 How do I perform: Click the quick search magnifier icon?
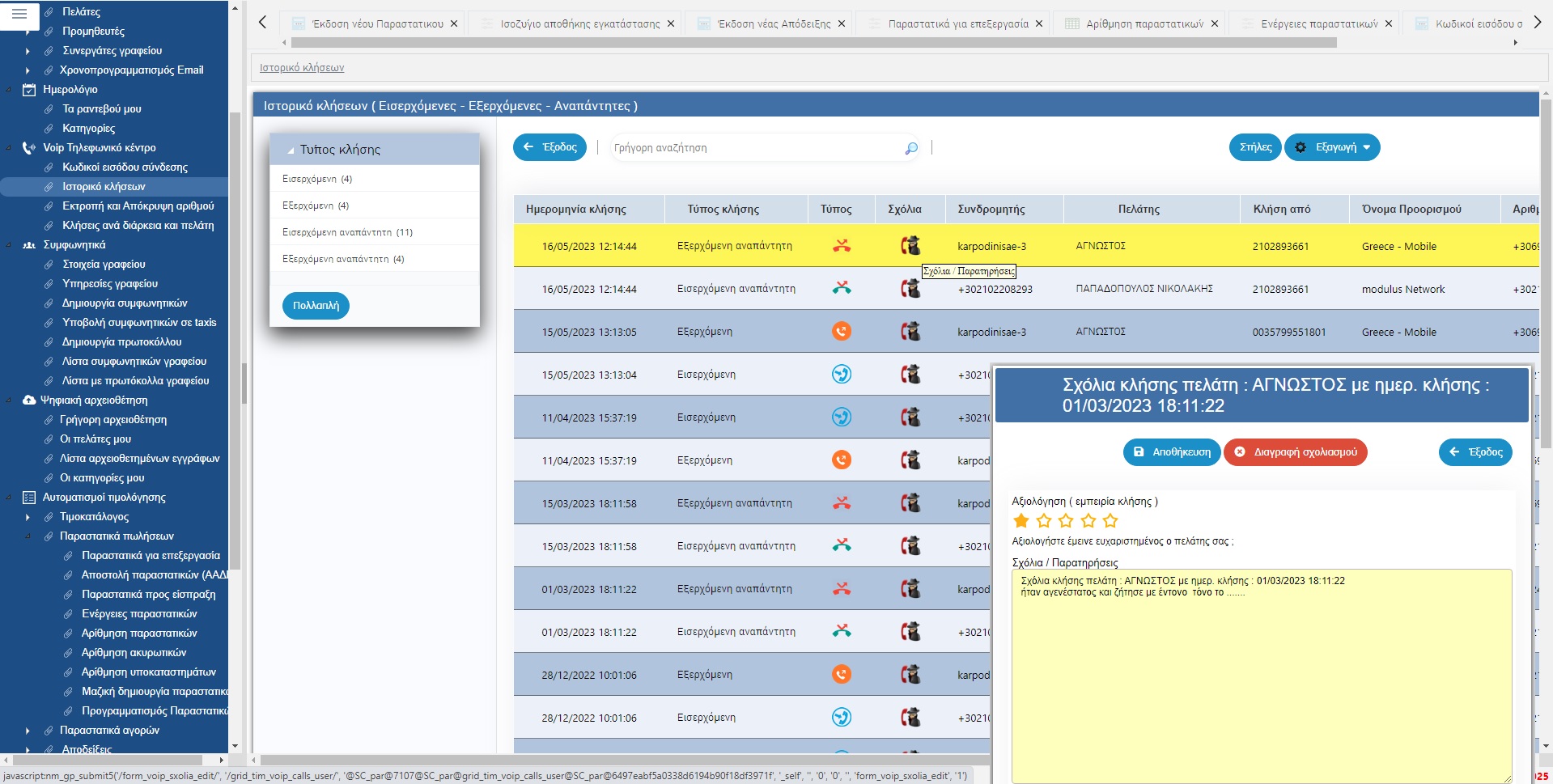[911, 148]
